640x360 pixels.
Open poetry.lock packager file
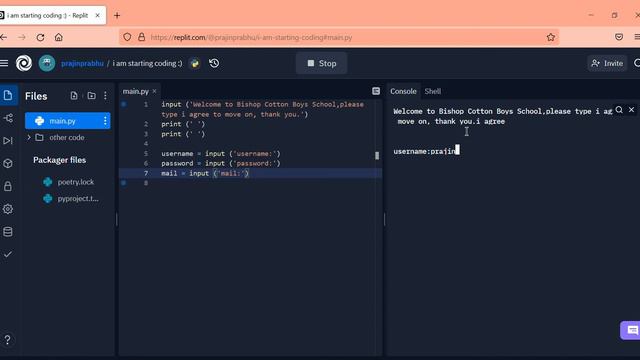tap(76, 182)
